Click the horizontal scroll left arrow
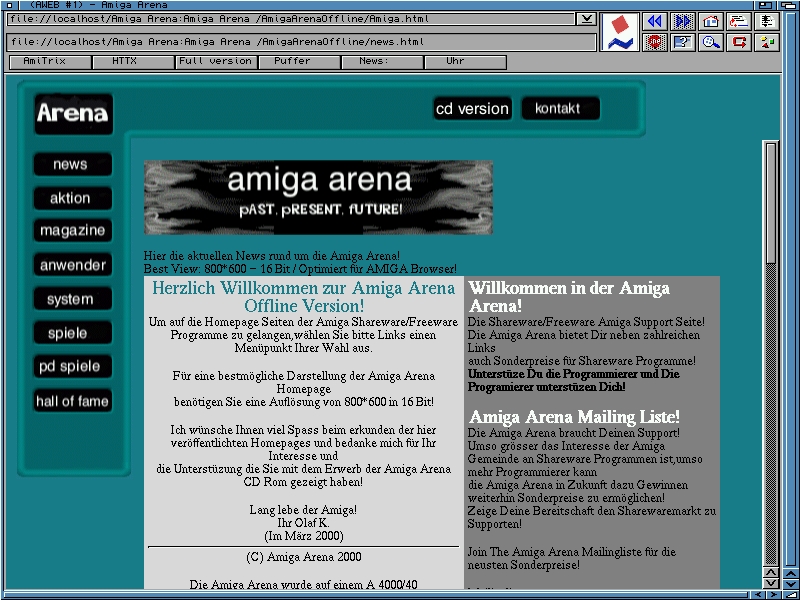 [x=760, y=595]
